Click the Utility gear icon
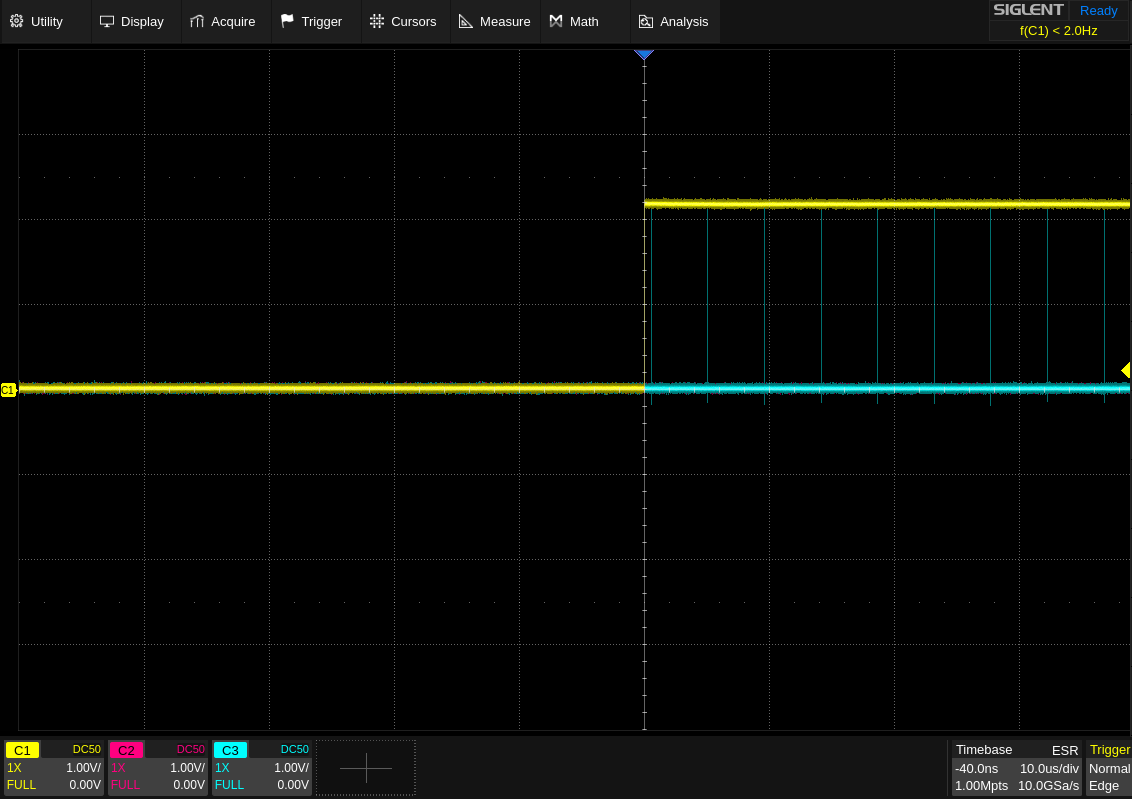 pyautogui.click(x=16, y=21)
